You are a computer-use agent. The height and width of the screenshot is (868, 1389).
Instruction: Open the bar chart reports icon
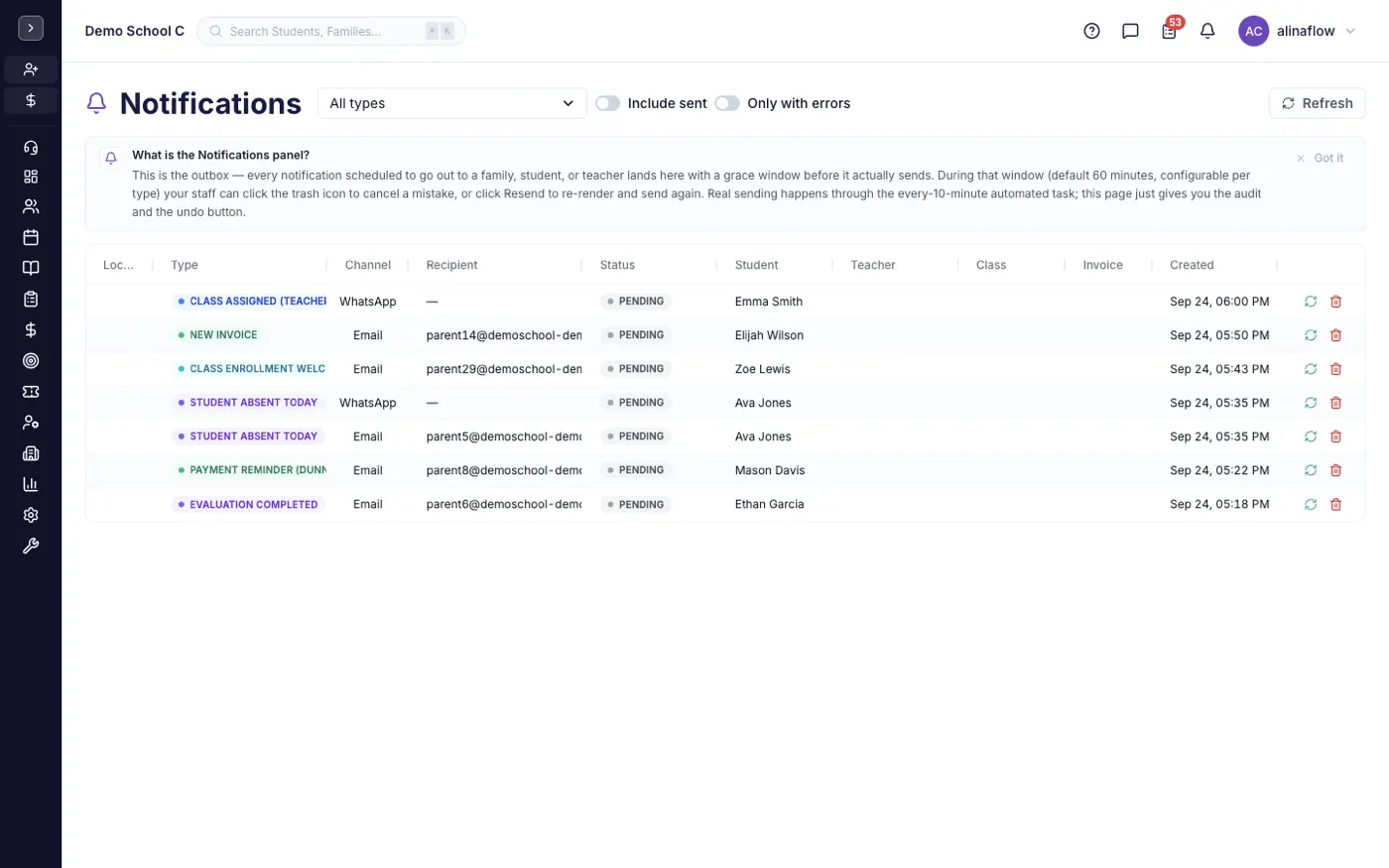31,484
